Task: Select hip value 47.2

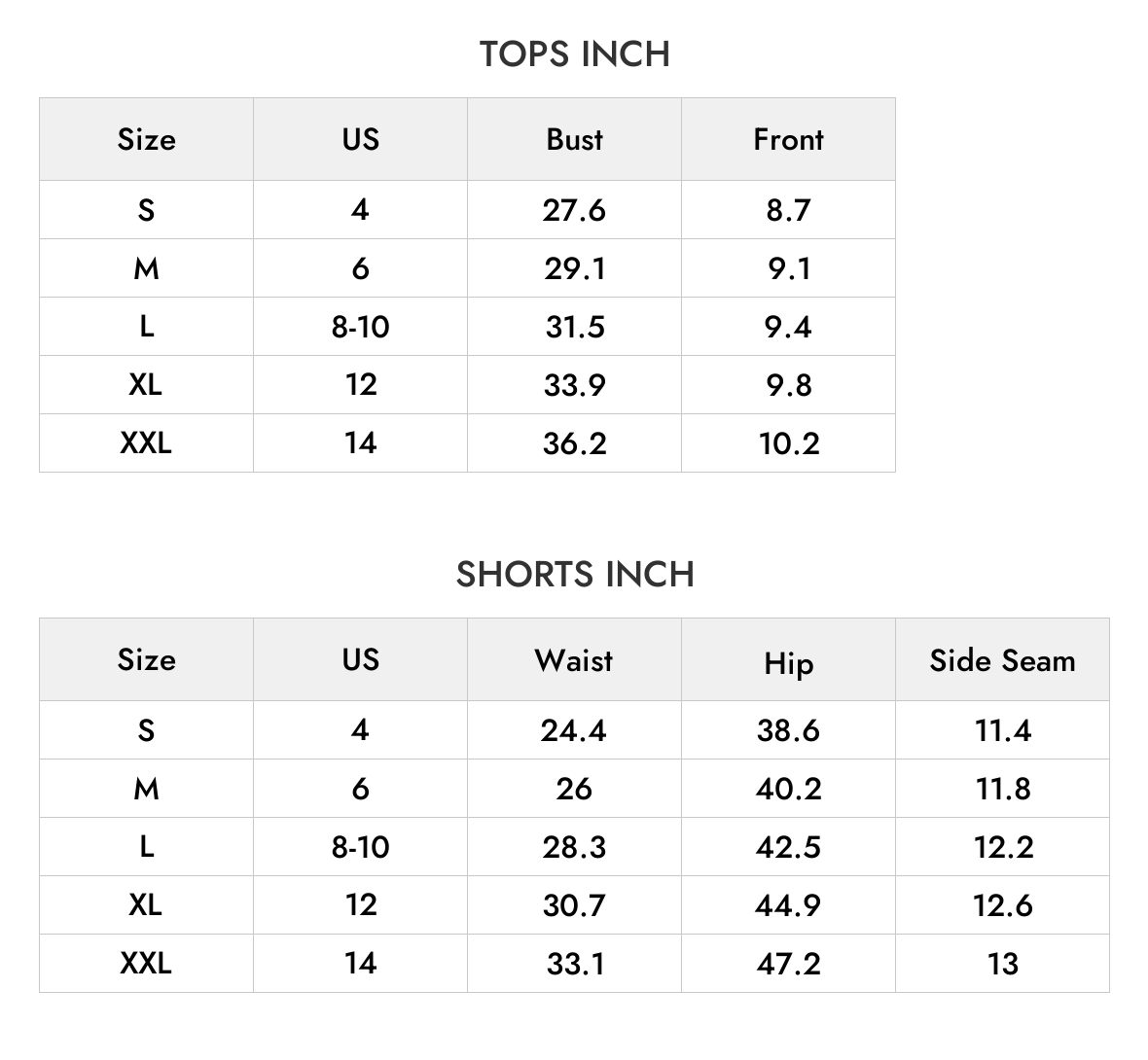Action: click(788, 964)
